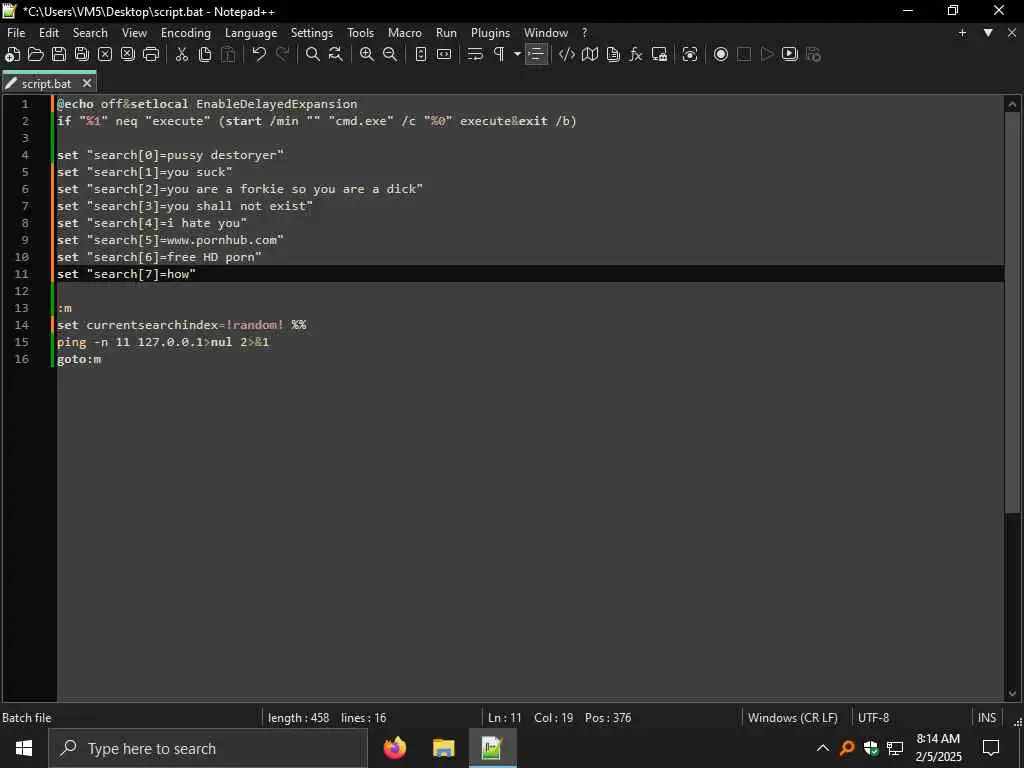1024x768 pixels.
Task: Start macro recording with the record icon
Action: pyautogui.click(x=720, y=54)
